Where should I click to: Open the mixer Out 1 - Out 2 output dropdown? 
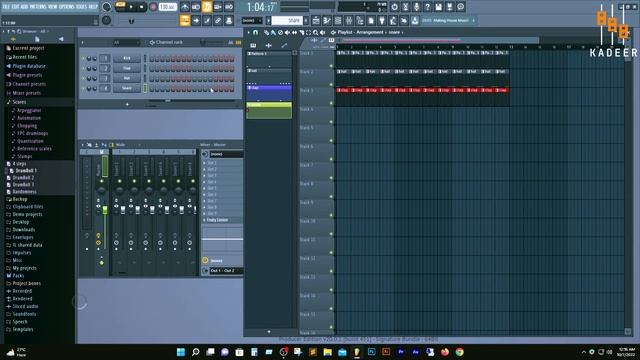tap(226, 271)
